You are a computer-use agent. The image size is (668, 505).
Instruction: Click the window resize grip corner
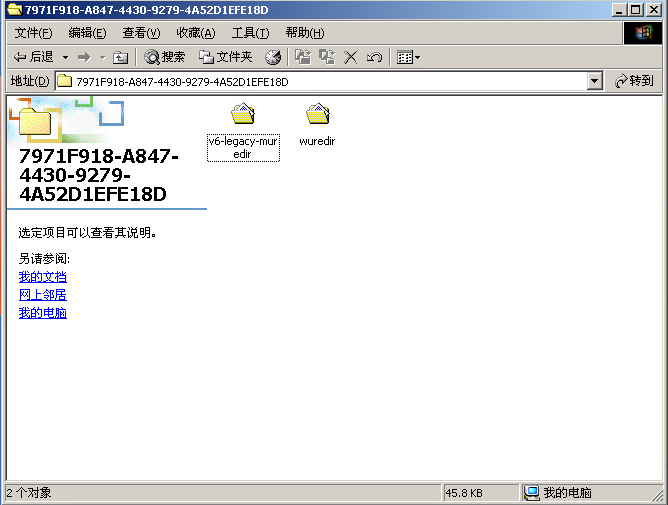[658, 495]
